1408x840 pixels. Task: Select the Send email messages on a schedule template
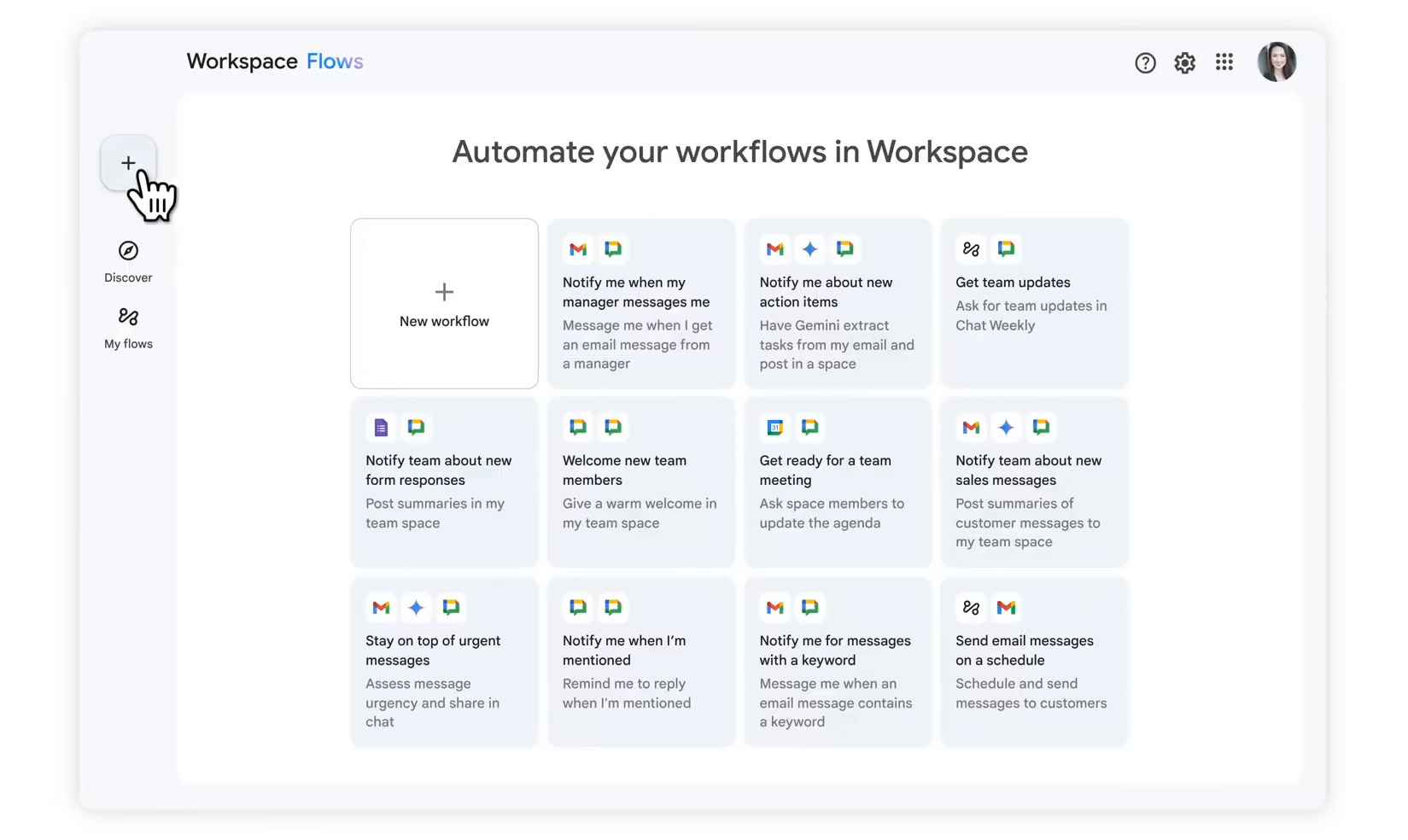pos(1034,662)
